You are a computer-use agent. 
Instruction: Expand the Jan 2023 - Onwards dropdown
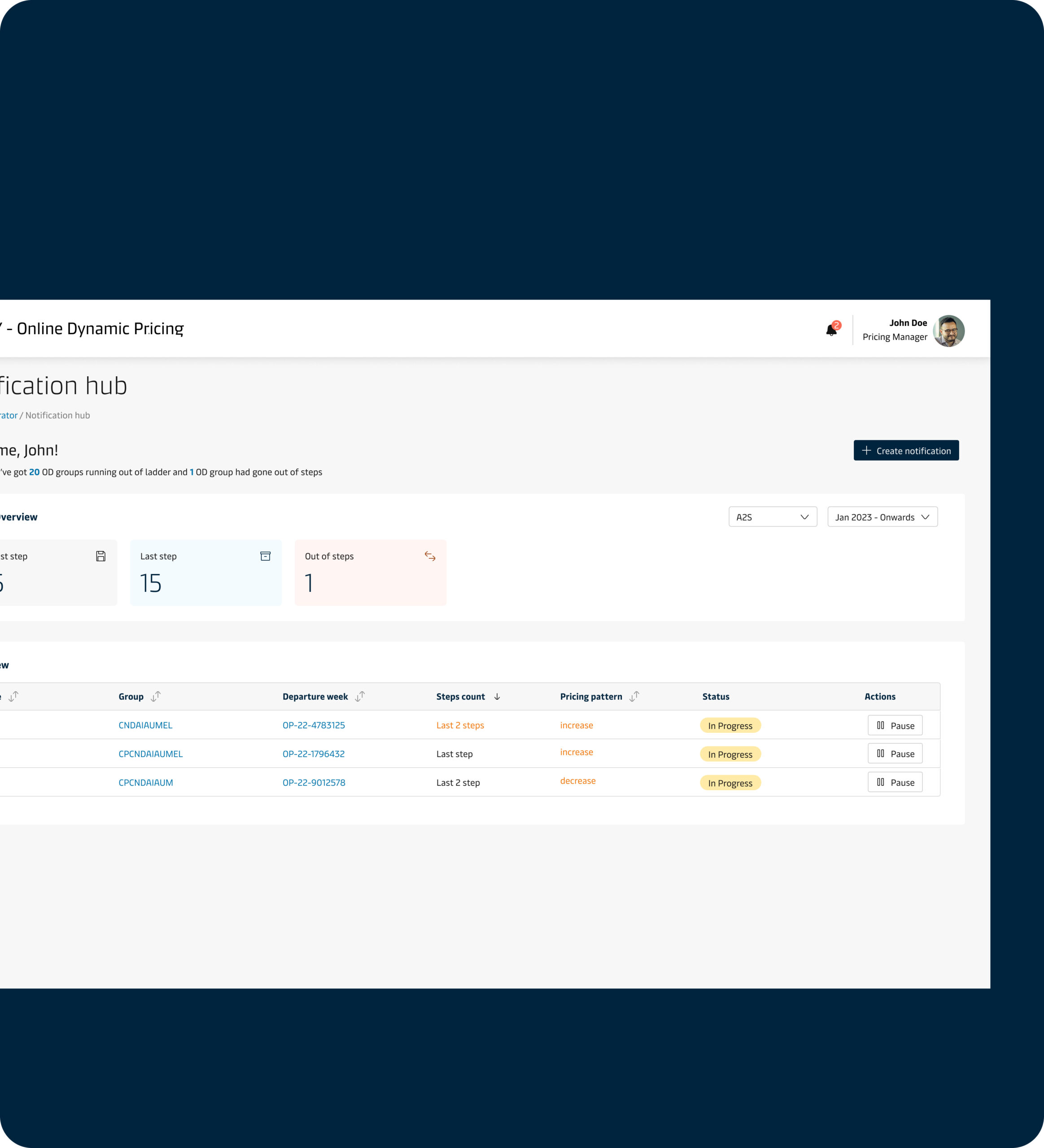(x=882, y=517)
